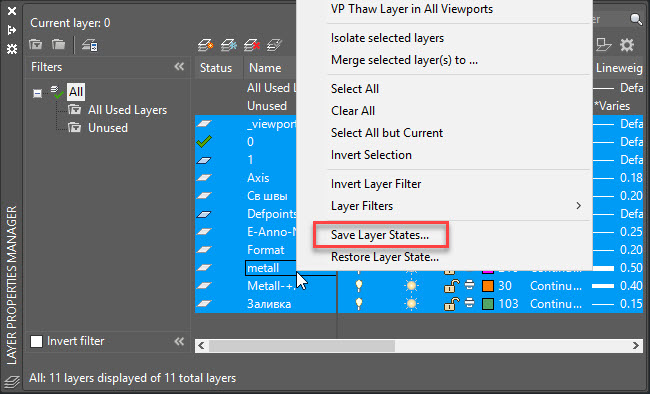This screenshot has width=650, height=394.
Task: Select the All filter in tree
Action: tap(76, 92)
